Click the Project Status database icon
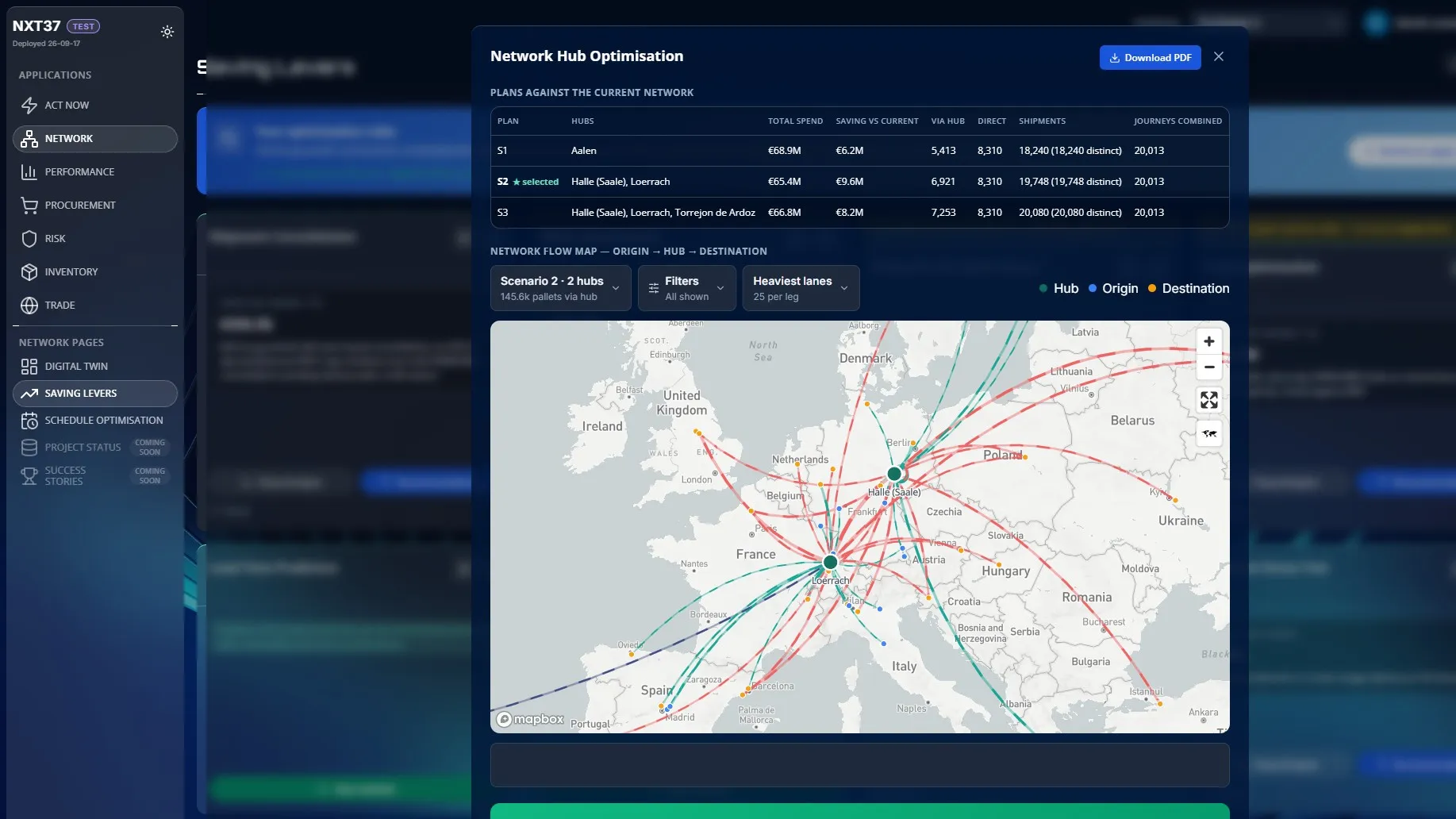The width and height of the screenshot is (1456, 819). [29, 448]
